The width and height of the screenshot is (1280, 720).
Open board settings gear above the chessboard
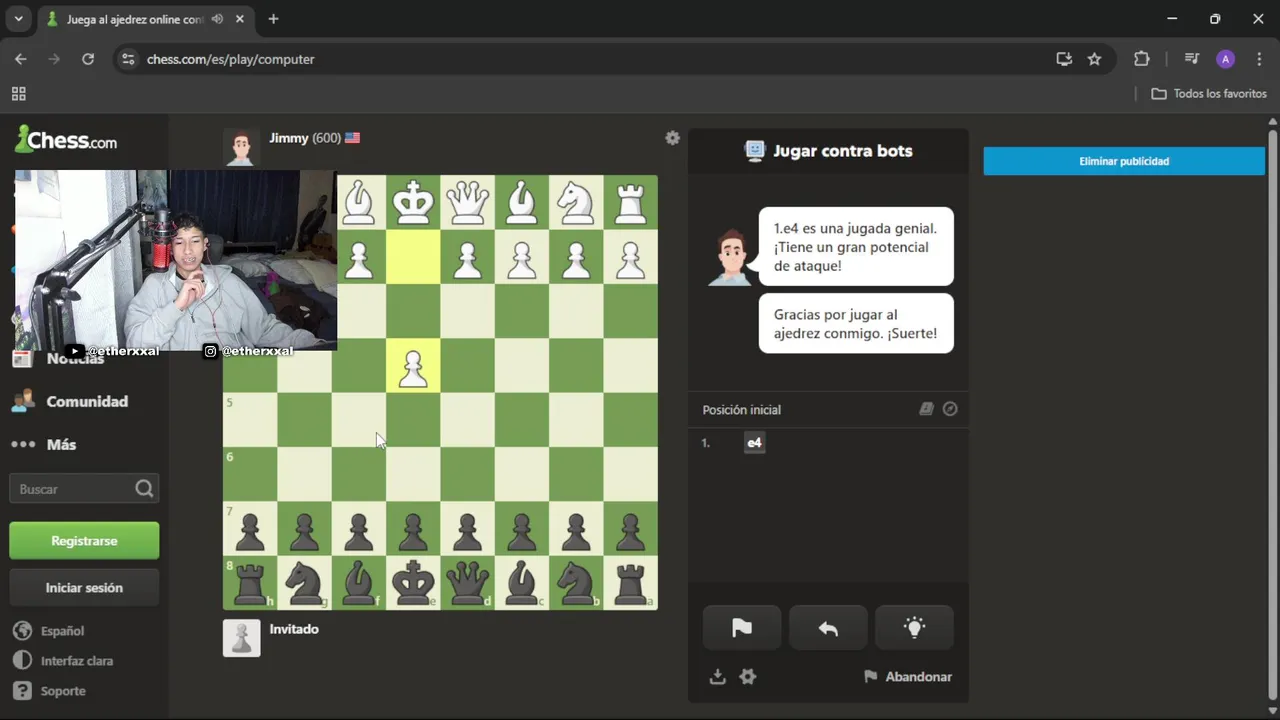[x=673, y=138]
